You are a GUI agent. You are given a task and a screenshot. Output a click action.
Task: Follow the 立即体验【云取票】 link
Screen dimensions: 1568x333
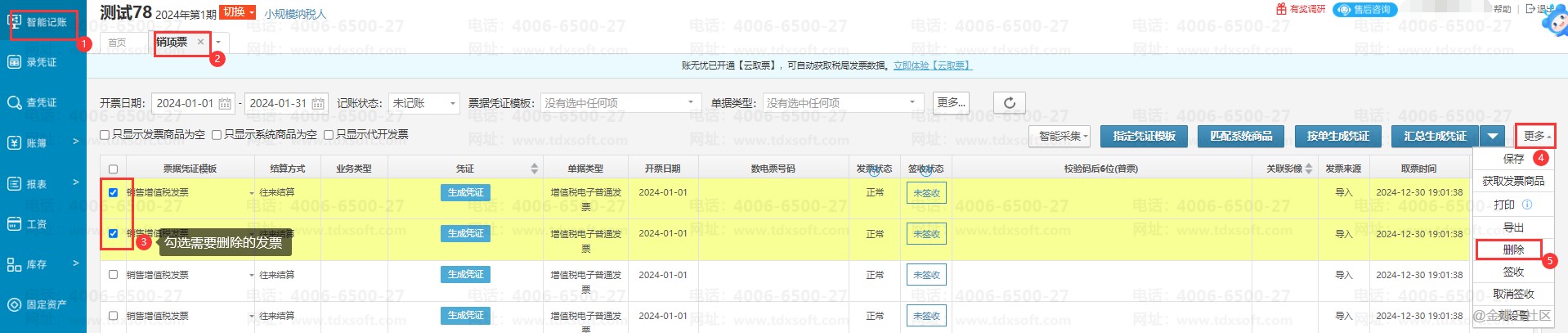pos(932,65)
